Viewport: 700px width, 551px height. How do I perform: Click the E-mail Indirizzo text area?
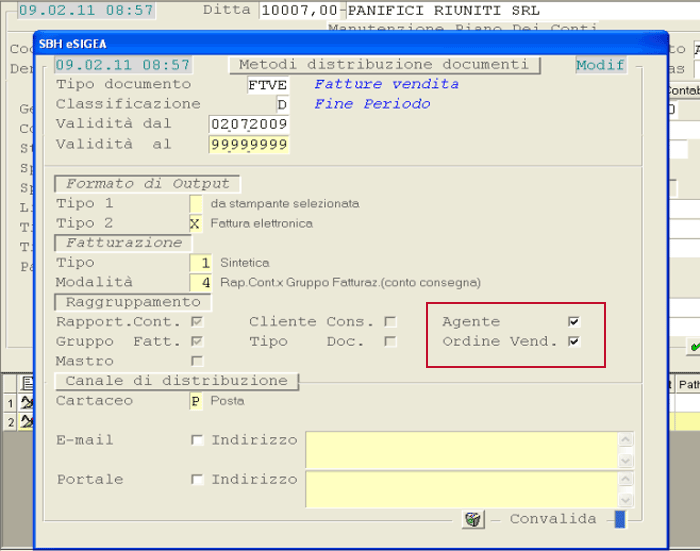point(463,451)
